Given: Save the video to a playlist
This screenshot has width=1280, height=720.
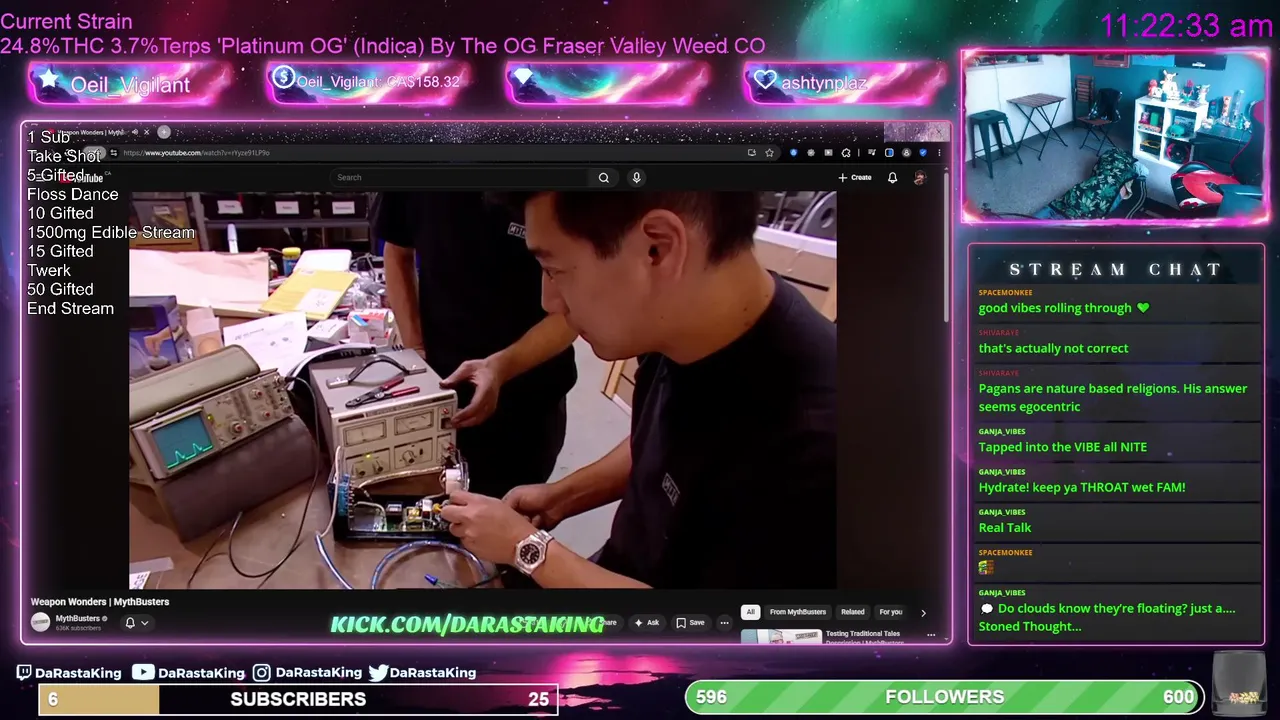Looking at the screenshot, I should pos(690,623).
